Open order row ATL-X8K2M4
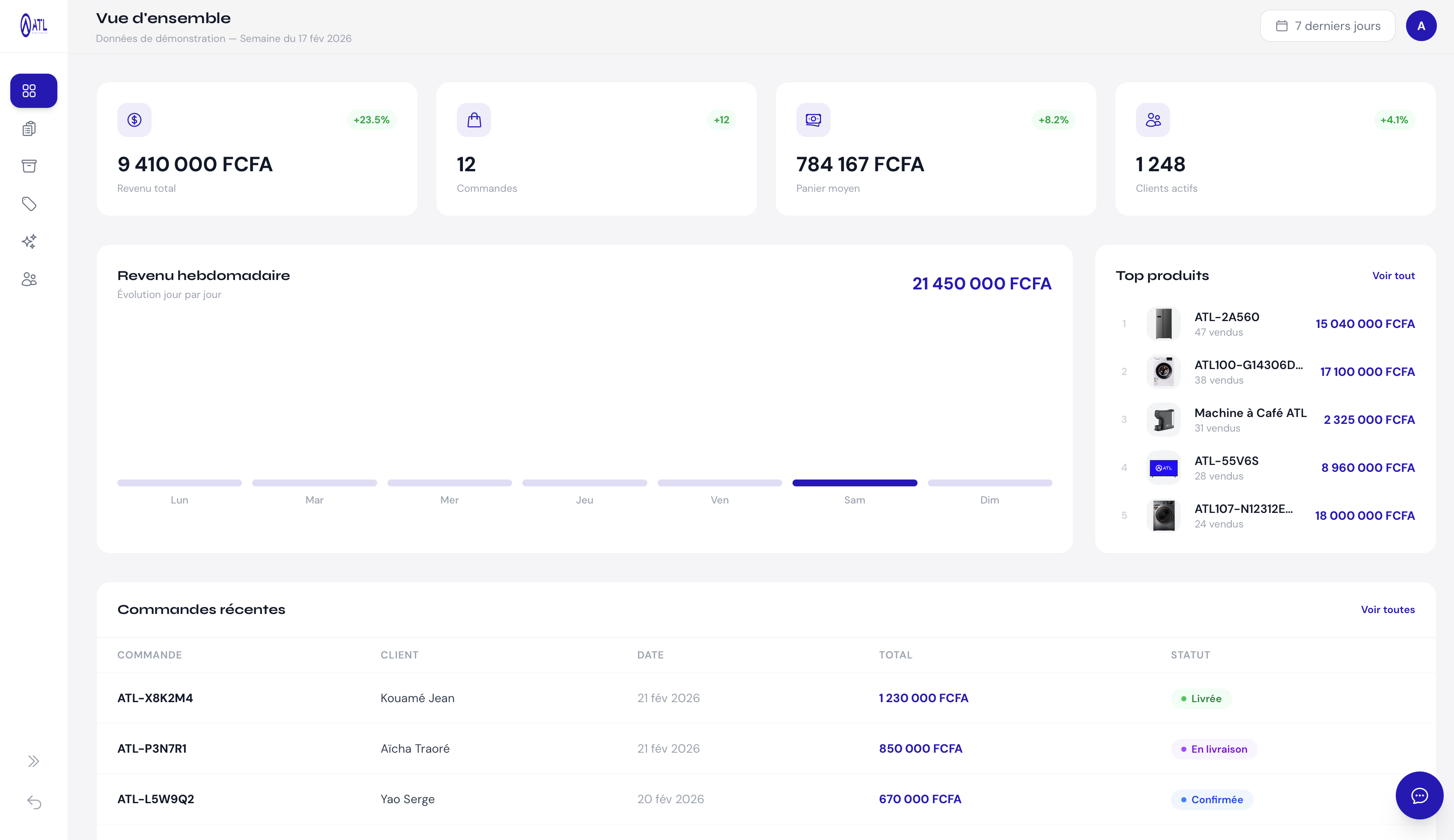Screen dimensions: 1454x840 point(155,698)
